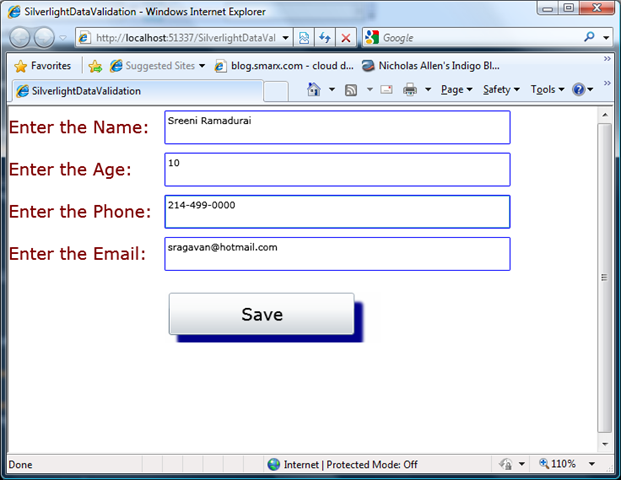This screenshot has height=480, width=621.
Task: Click the Compatibility View icon
Action: [x=304, y=38]
